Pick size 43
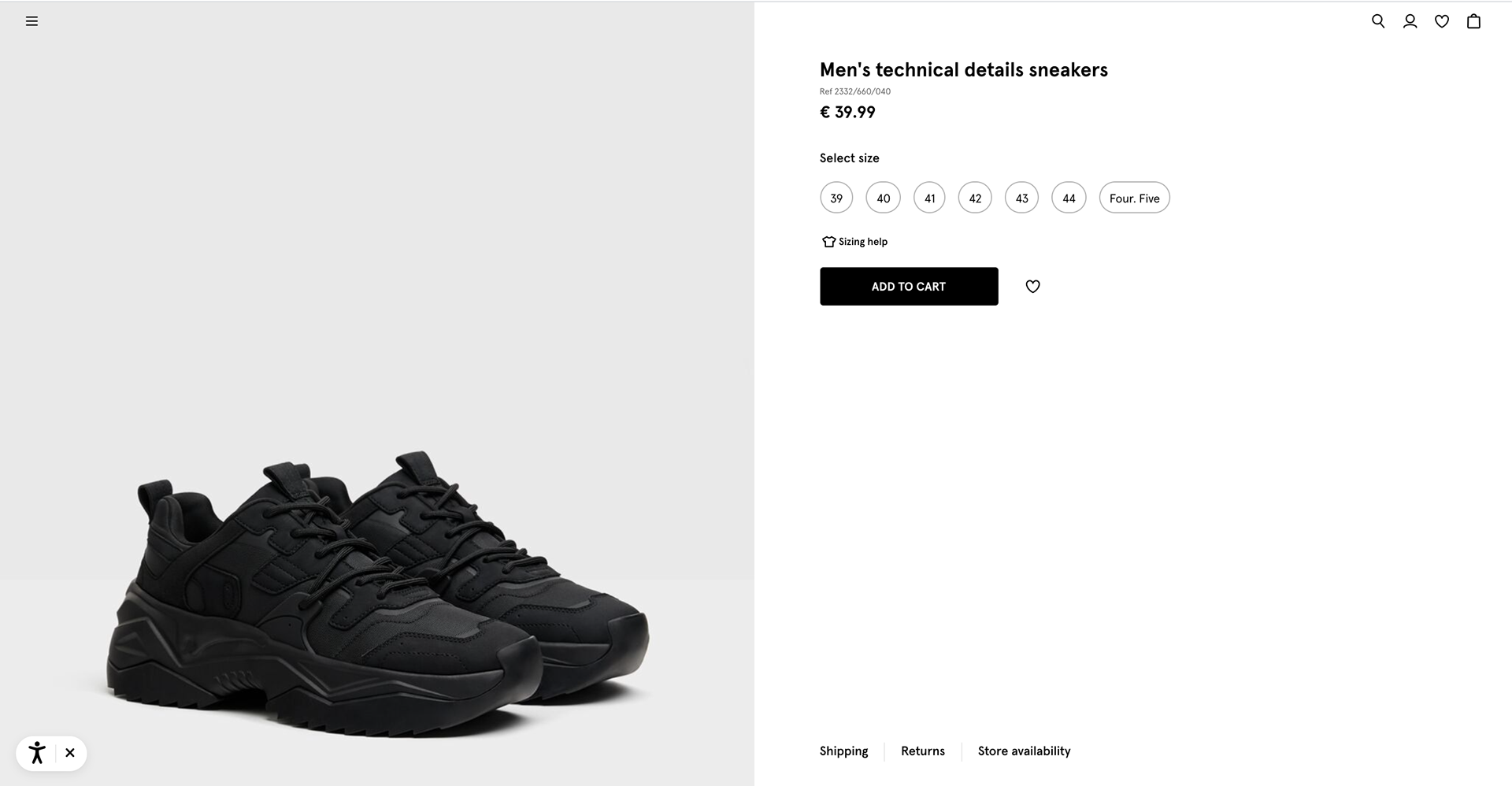Viewport: 1512px width, 786px height. (x=1021, y=198)
